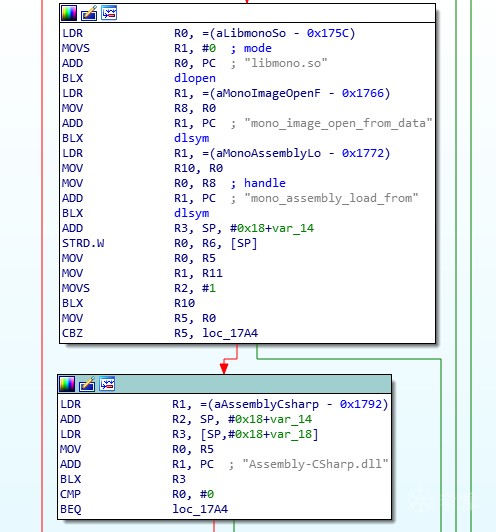Click var_14 in ADD R3, SP line
Viewport: 496px width, 532px height.
coord(293,228)
